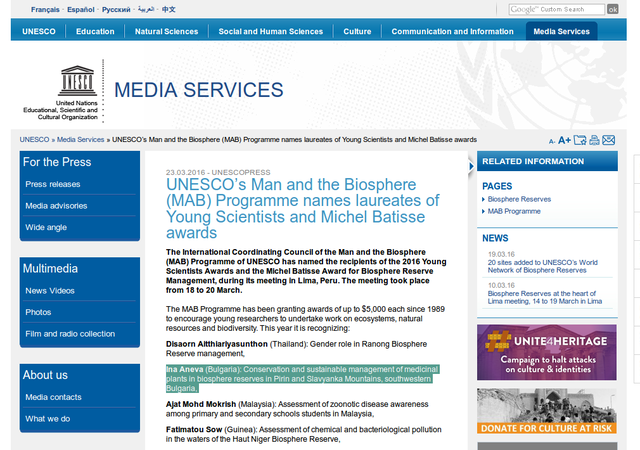Click the bookmark page folder icon

point(580,140)
